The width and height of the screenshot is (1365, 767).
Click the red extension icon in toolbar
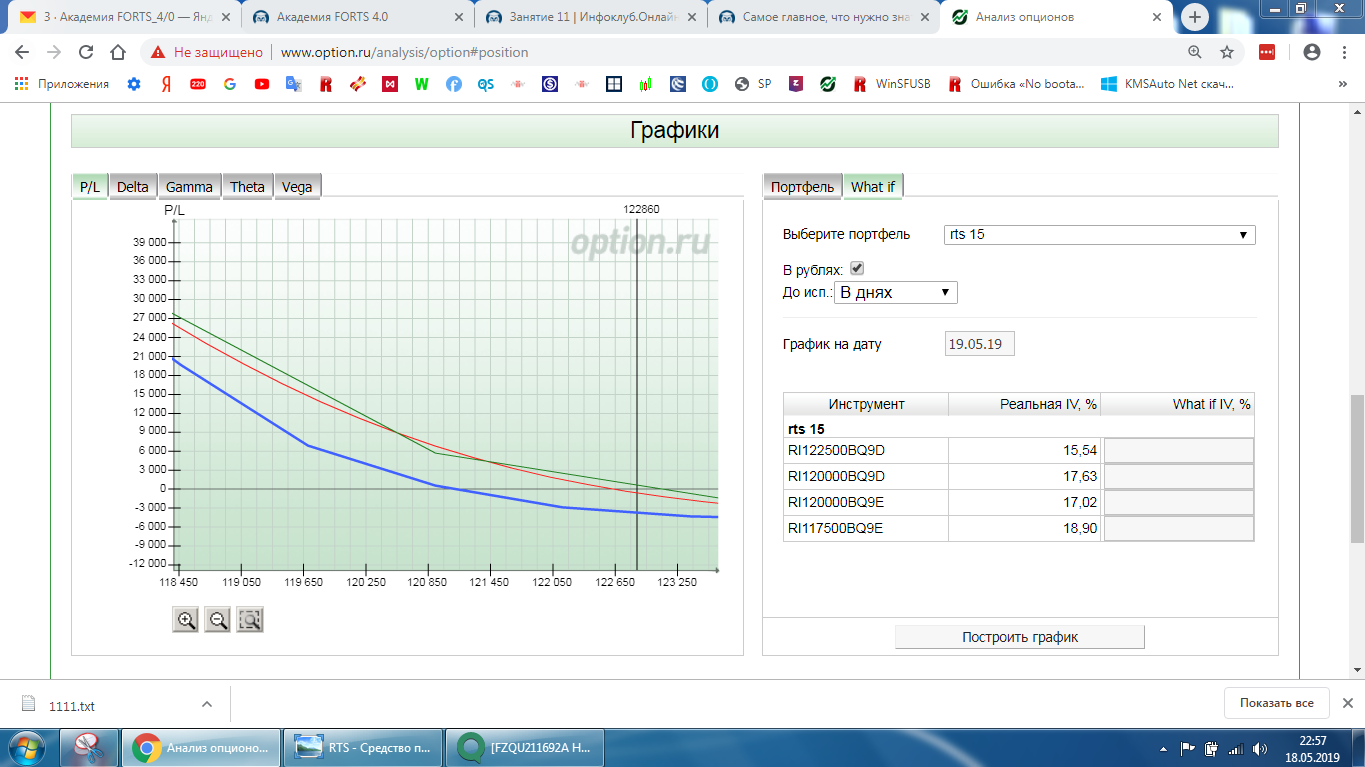click(1267, 52)
